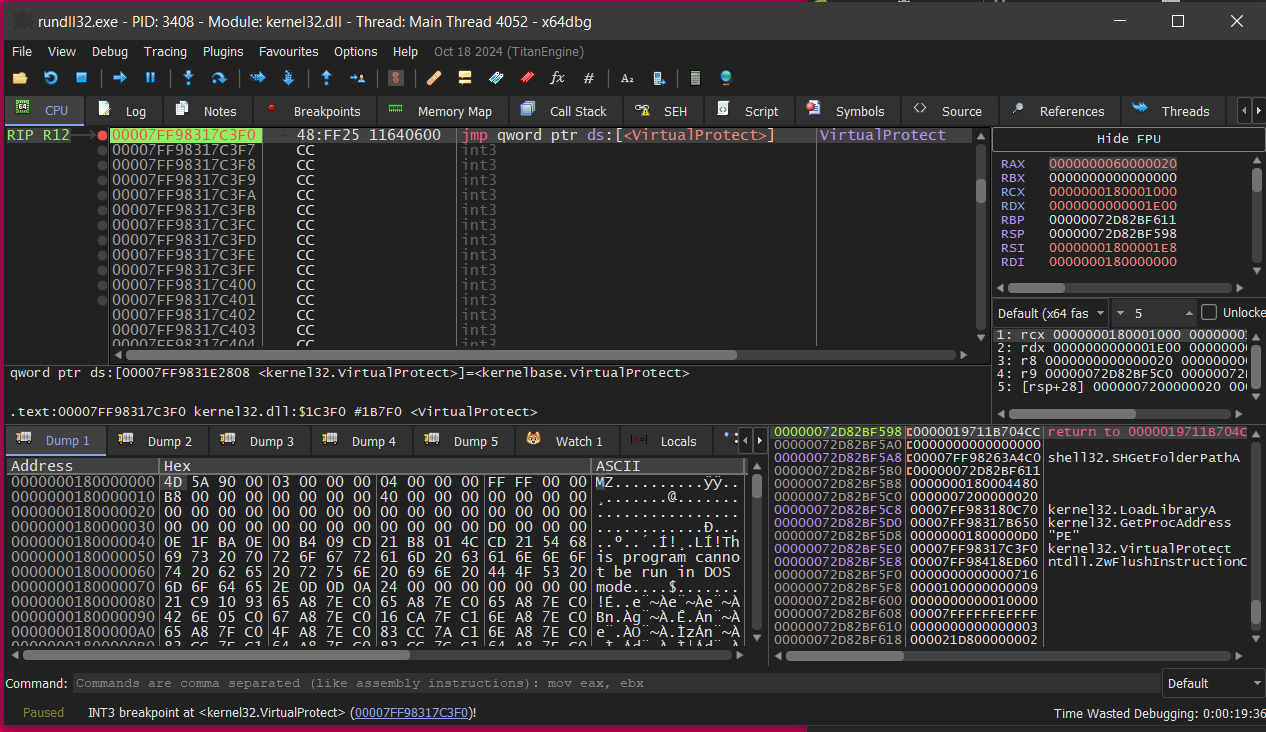
Task: Show the Labels list icon
Action: pos(496,78)
